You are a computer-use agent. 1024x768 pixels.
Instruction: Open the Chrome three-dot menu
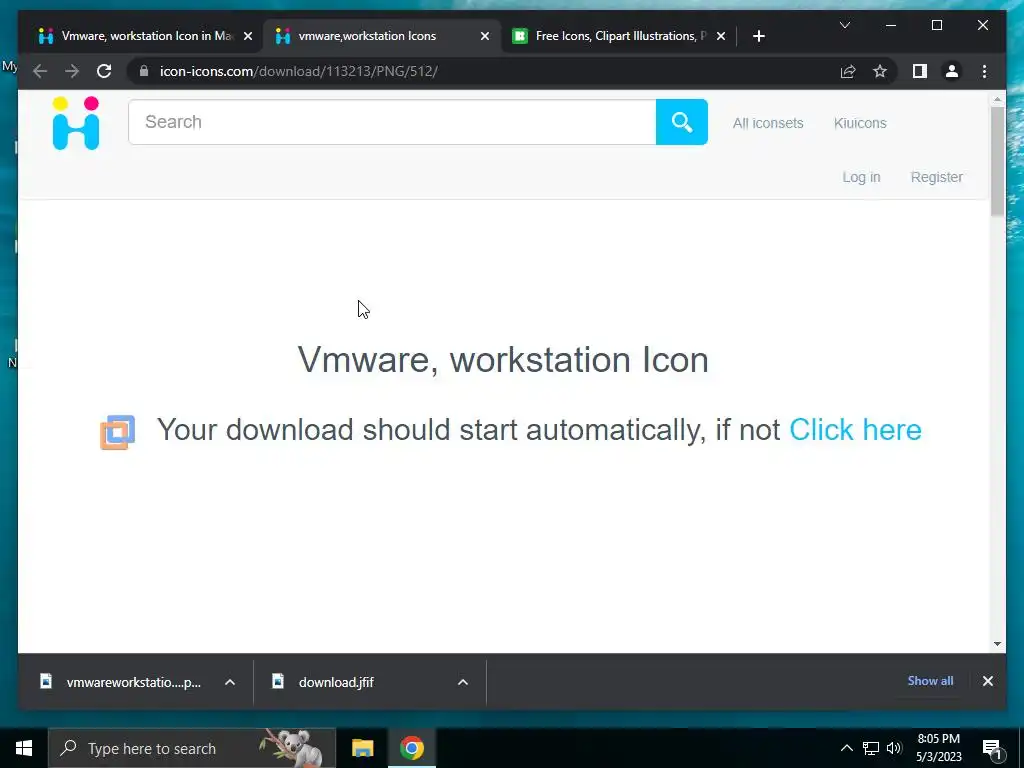pos(984,71)
